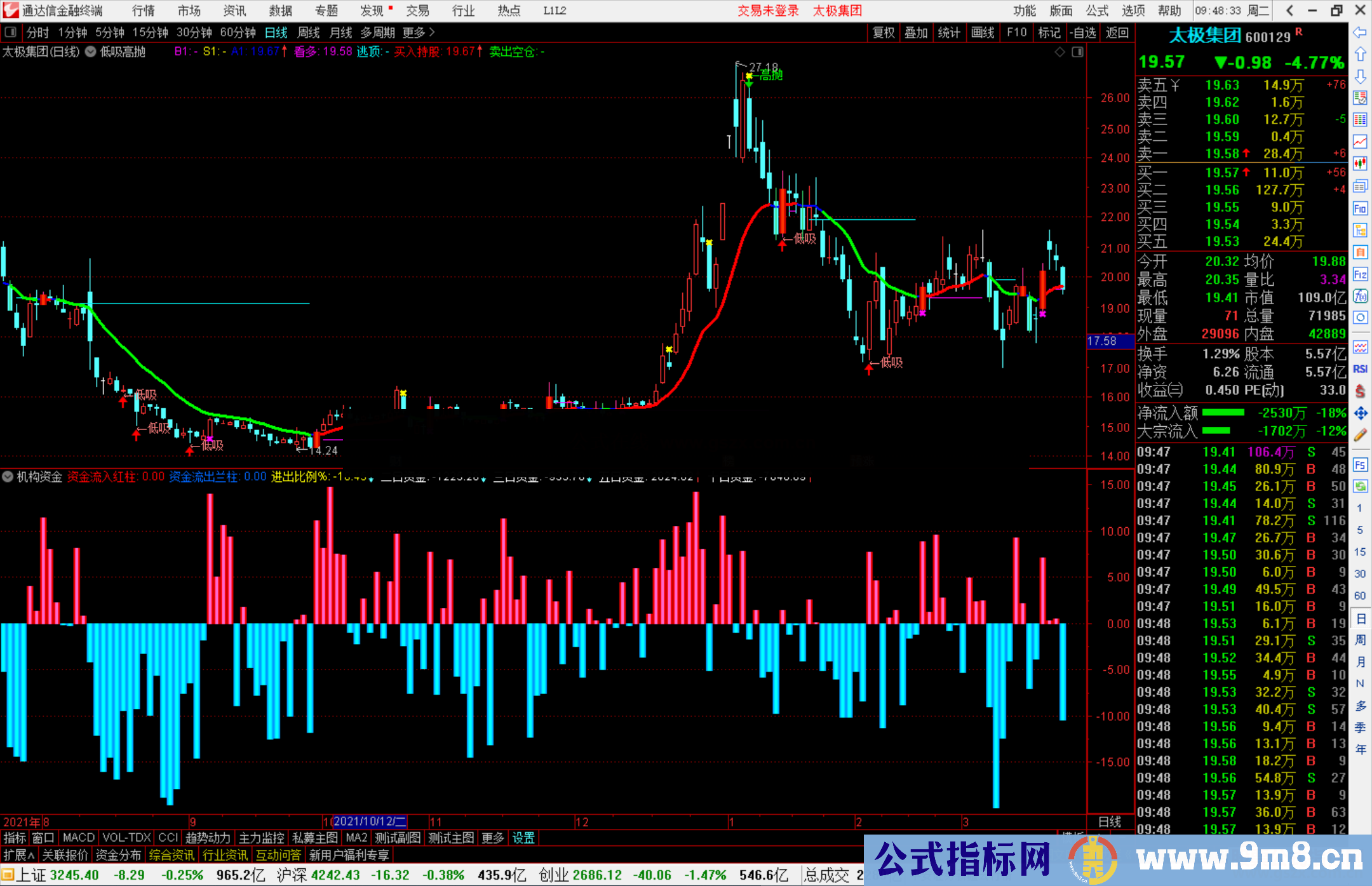
Task: Click the 17.58 price axis marker
Action: 1109,341
